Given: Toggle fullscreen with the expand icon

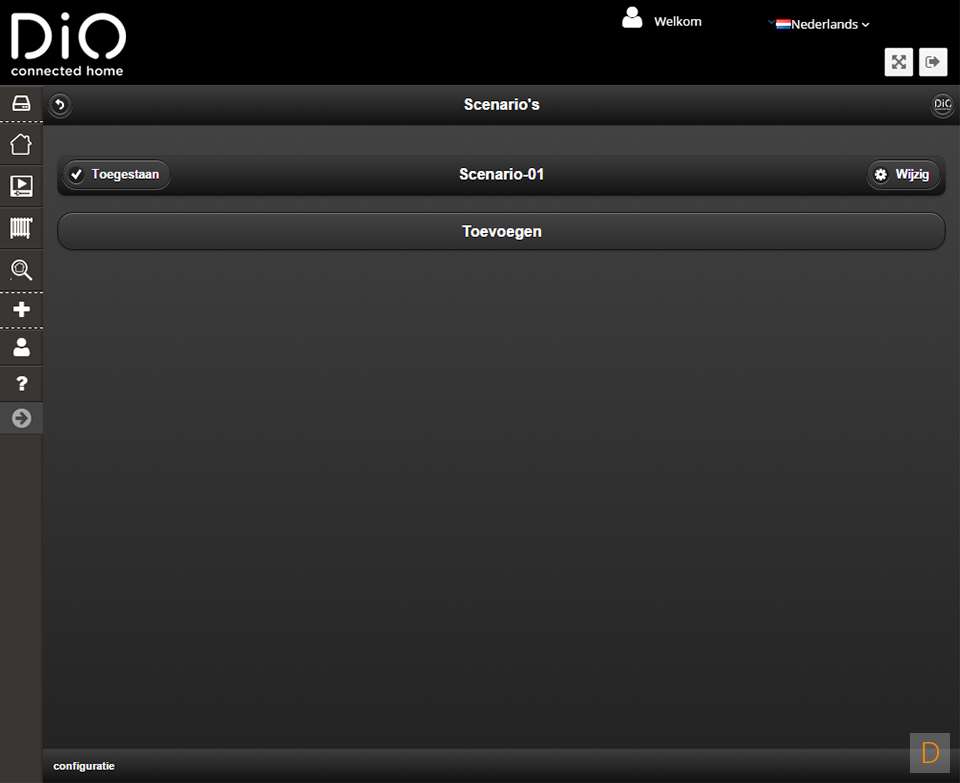Looking at the screenshot, I should [898, 62].
